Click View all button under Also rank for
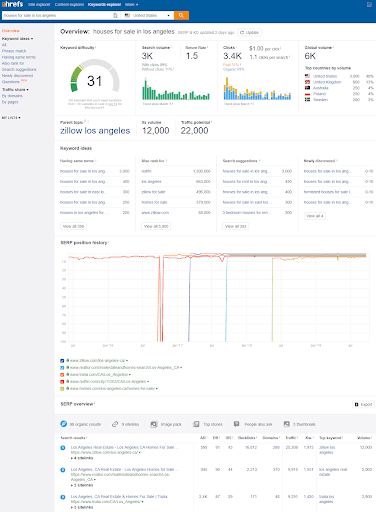 156,226
